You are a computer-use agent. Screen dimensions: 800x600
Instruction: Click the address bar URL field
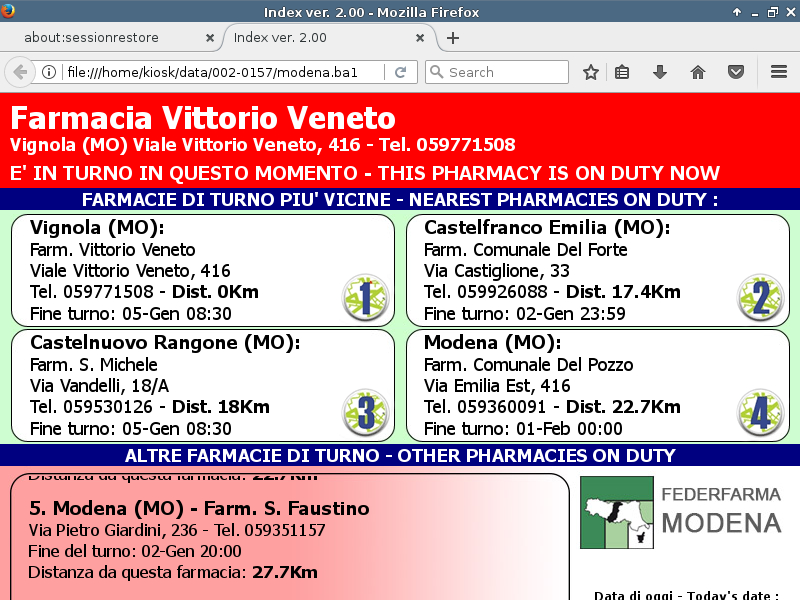[x=225, y=72]
